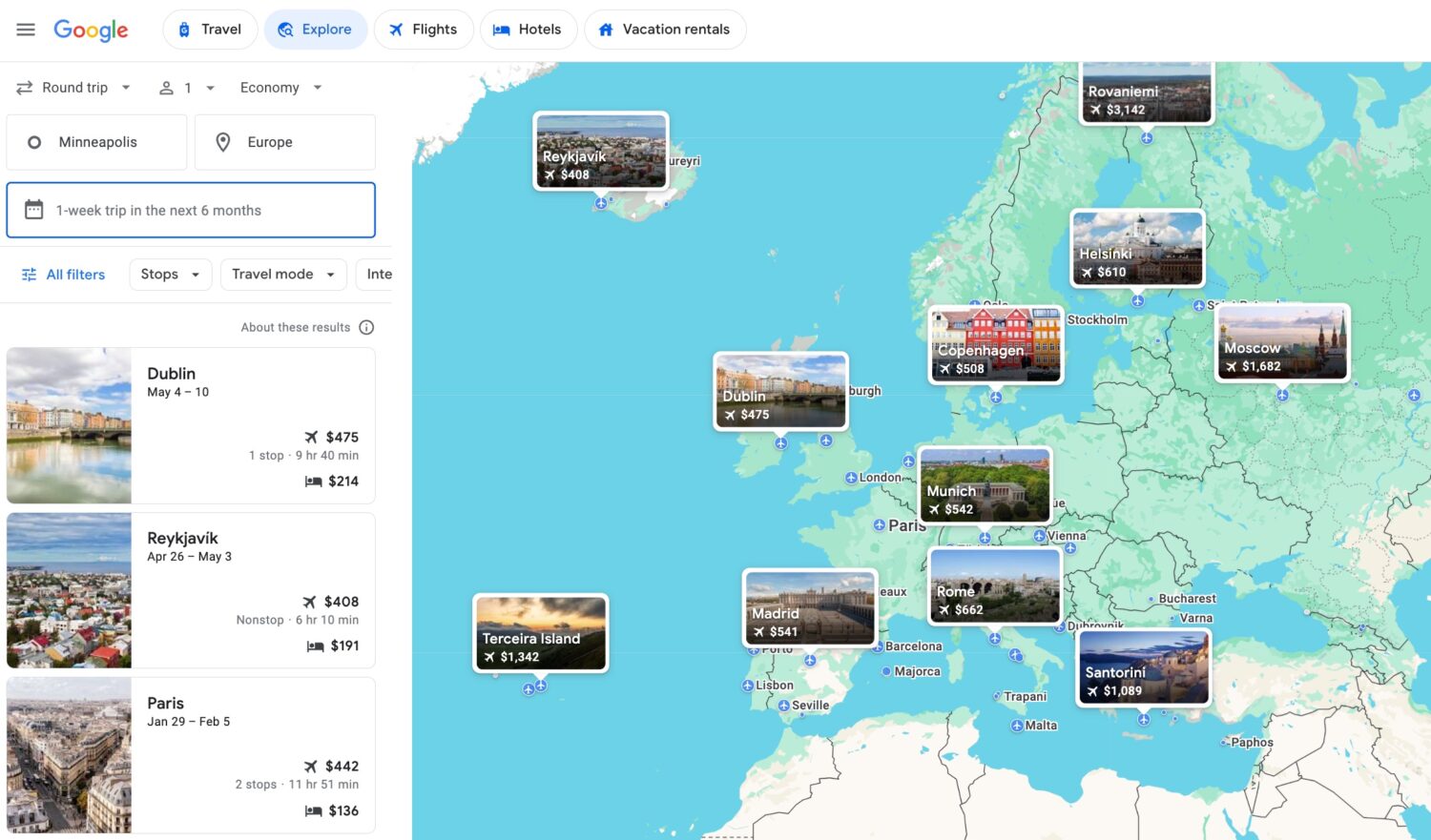Open the navigation hamburger menu

[x=26, y=29]
